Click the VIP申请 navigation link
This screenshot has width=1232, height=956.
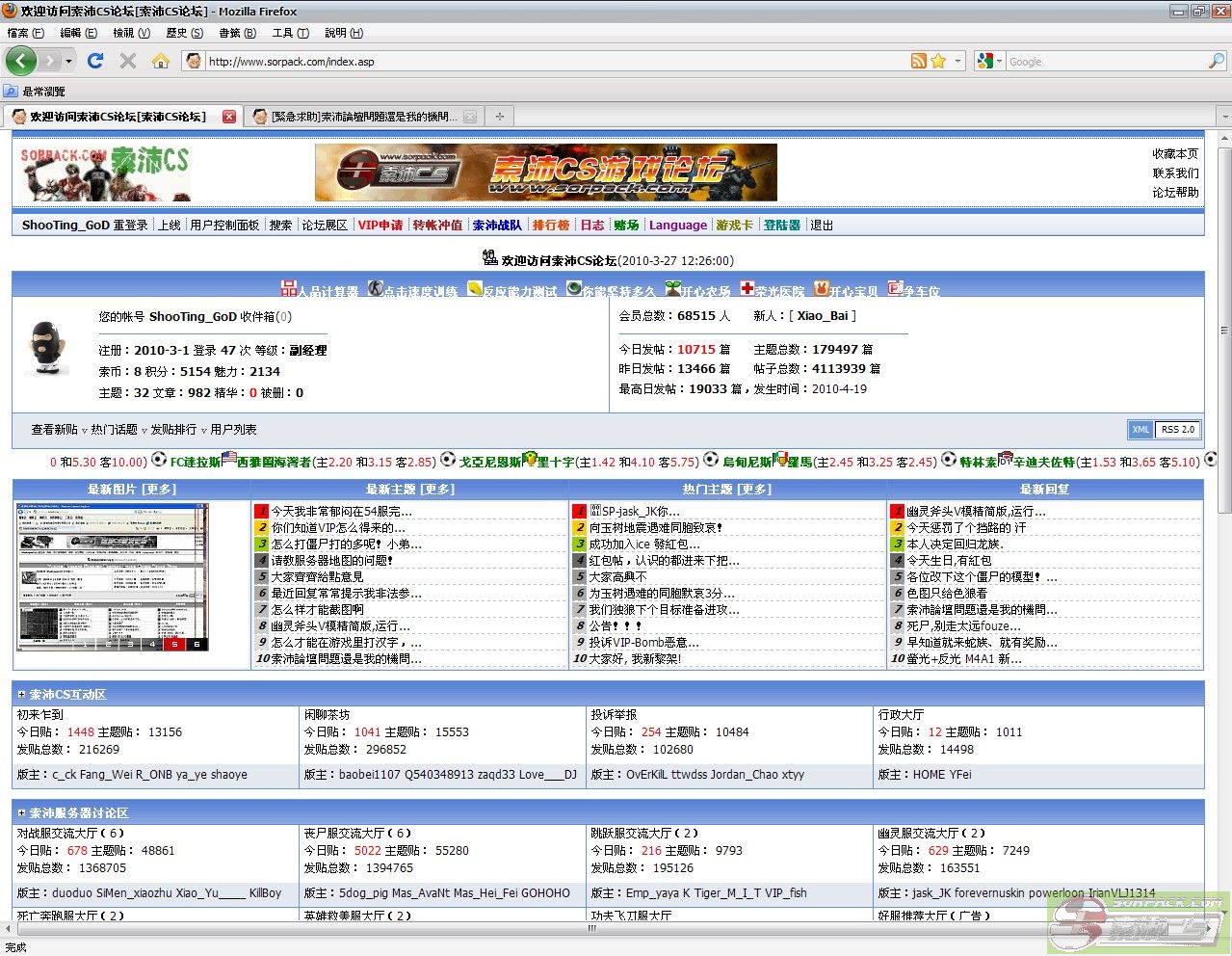[x=380, y=226]
